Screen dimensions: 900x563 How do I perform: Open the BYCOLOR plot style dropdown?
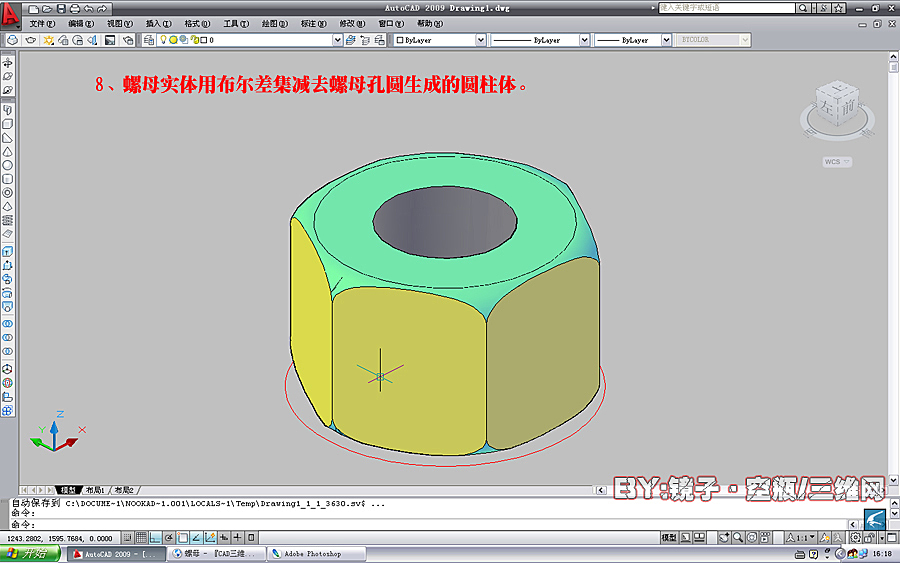(744, 40)
